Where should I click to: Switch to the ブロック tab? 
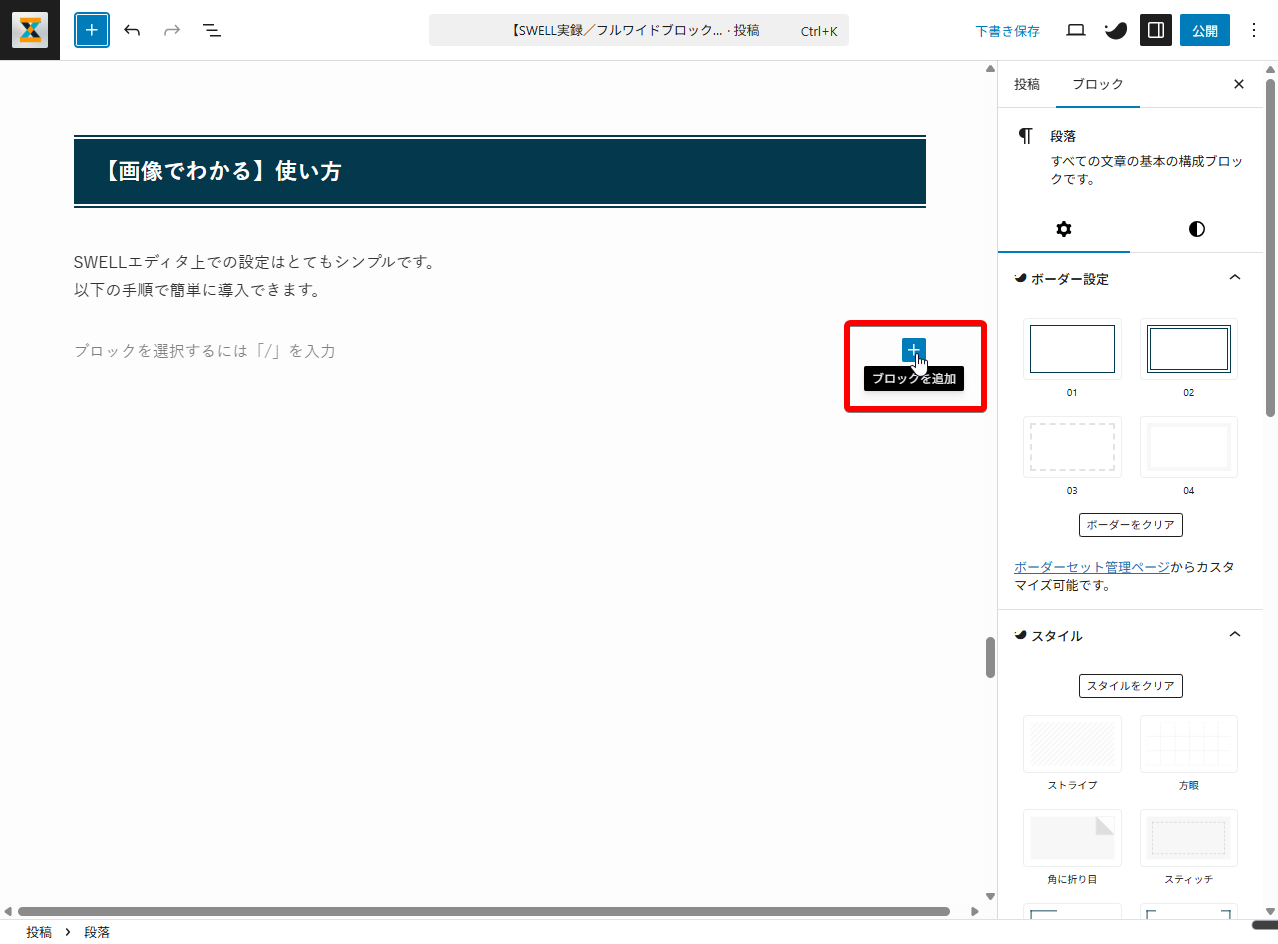coord(1097,85)
